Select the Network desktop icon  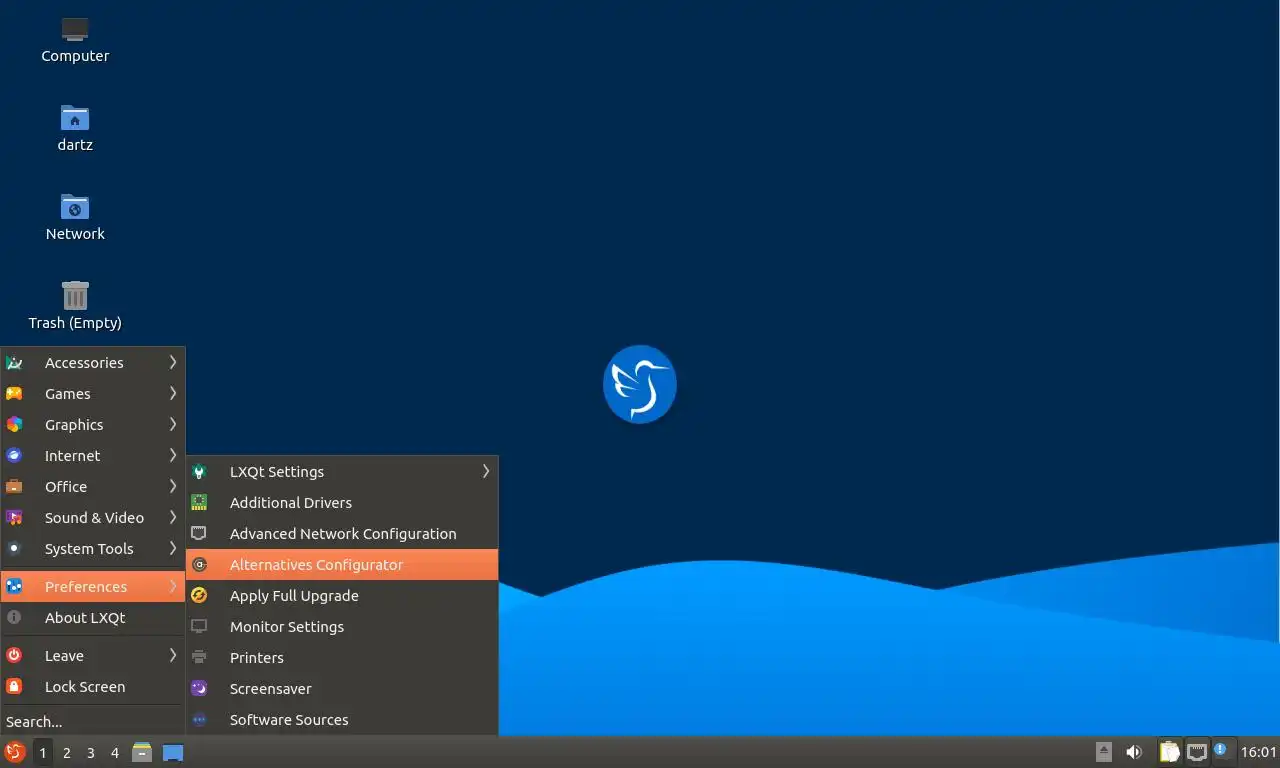point(75,217)
